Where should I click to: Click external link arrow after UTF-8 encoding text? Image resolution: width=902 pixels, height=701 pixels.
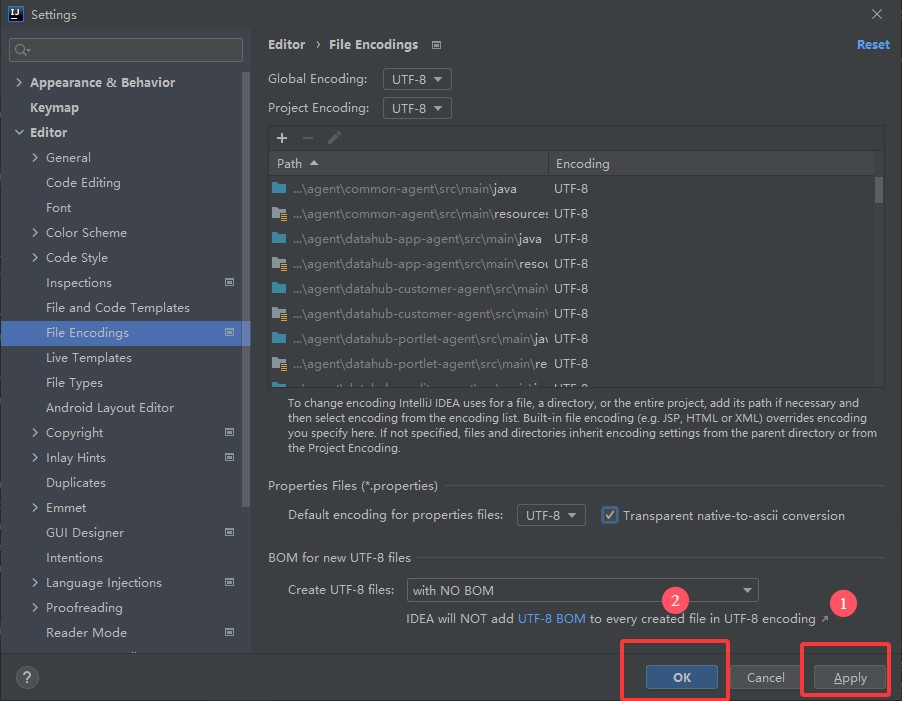pos(825,619)
